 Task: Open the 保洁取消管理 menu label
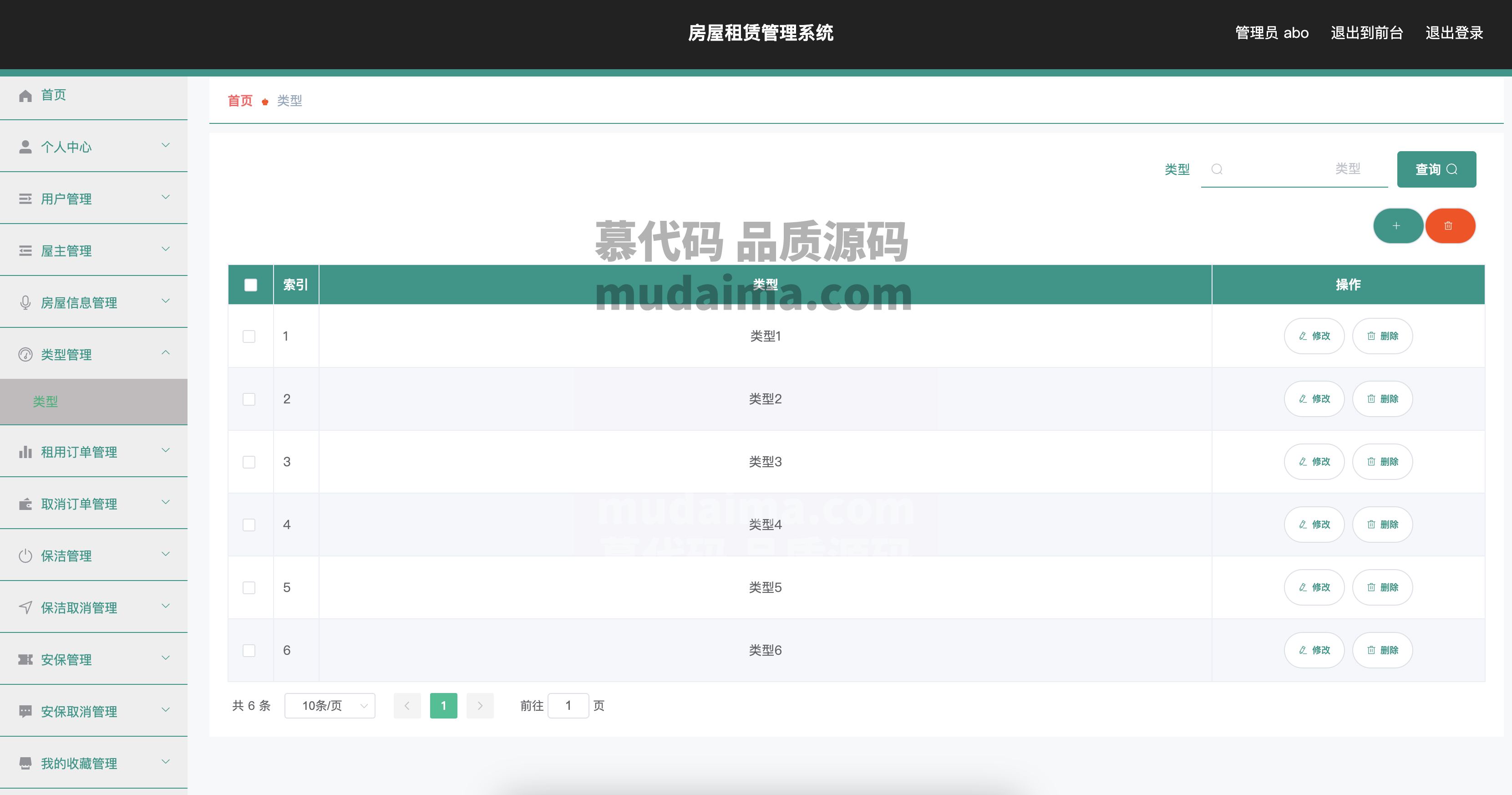coord(79,608)
